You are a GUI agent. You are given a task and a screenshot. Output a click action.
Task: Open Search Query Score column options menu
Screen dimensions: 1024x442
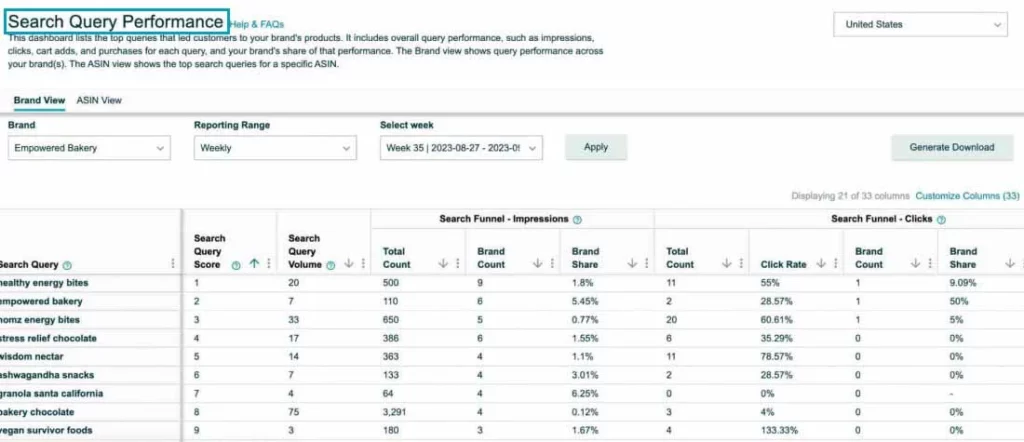268,264
